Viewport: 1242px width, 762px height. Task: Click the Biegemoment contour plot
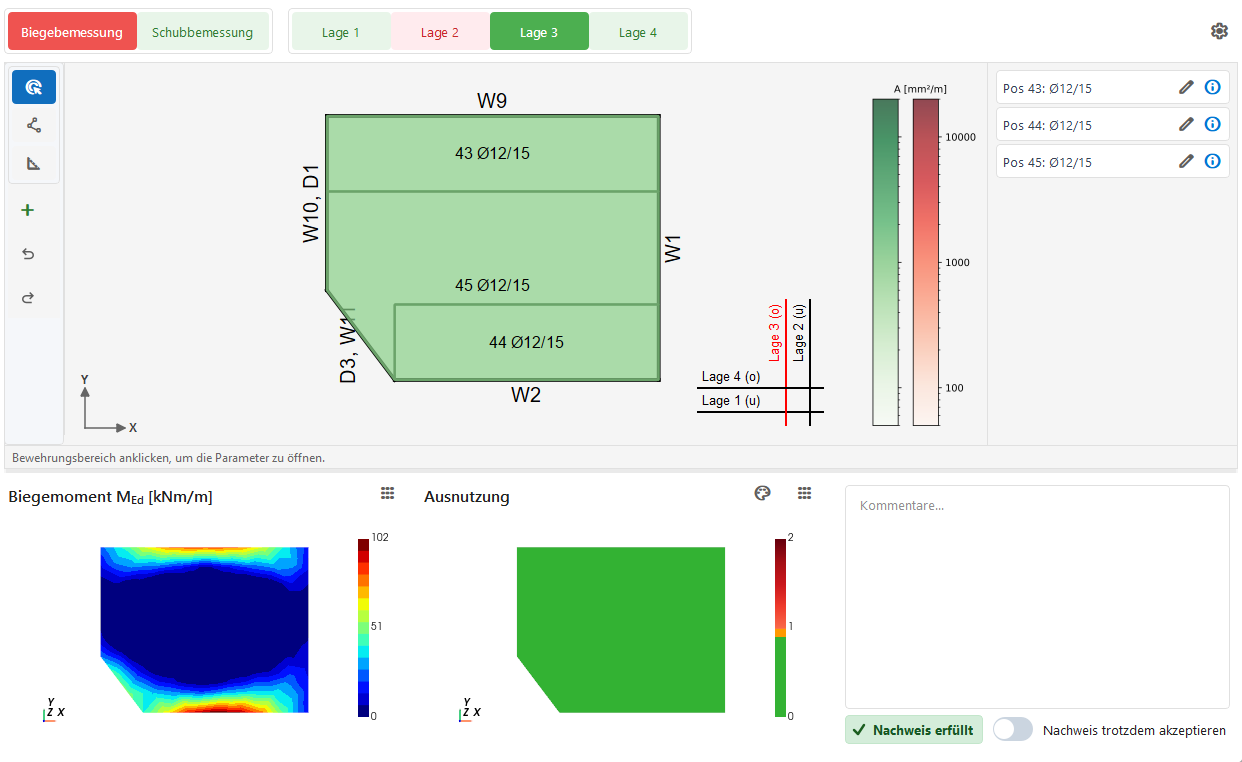[x=204, y=630]
